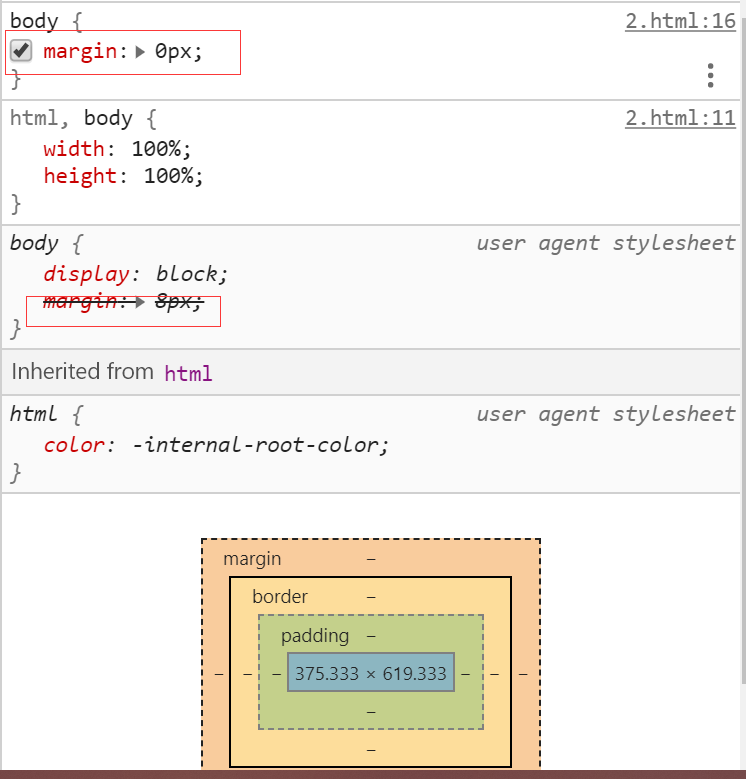The image size is (746, 779).
Task: Click the body selector at 2.html:16
Action: click(x=34, y=22)
